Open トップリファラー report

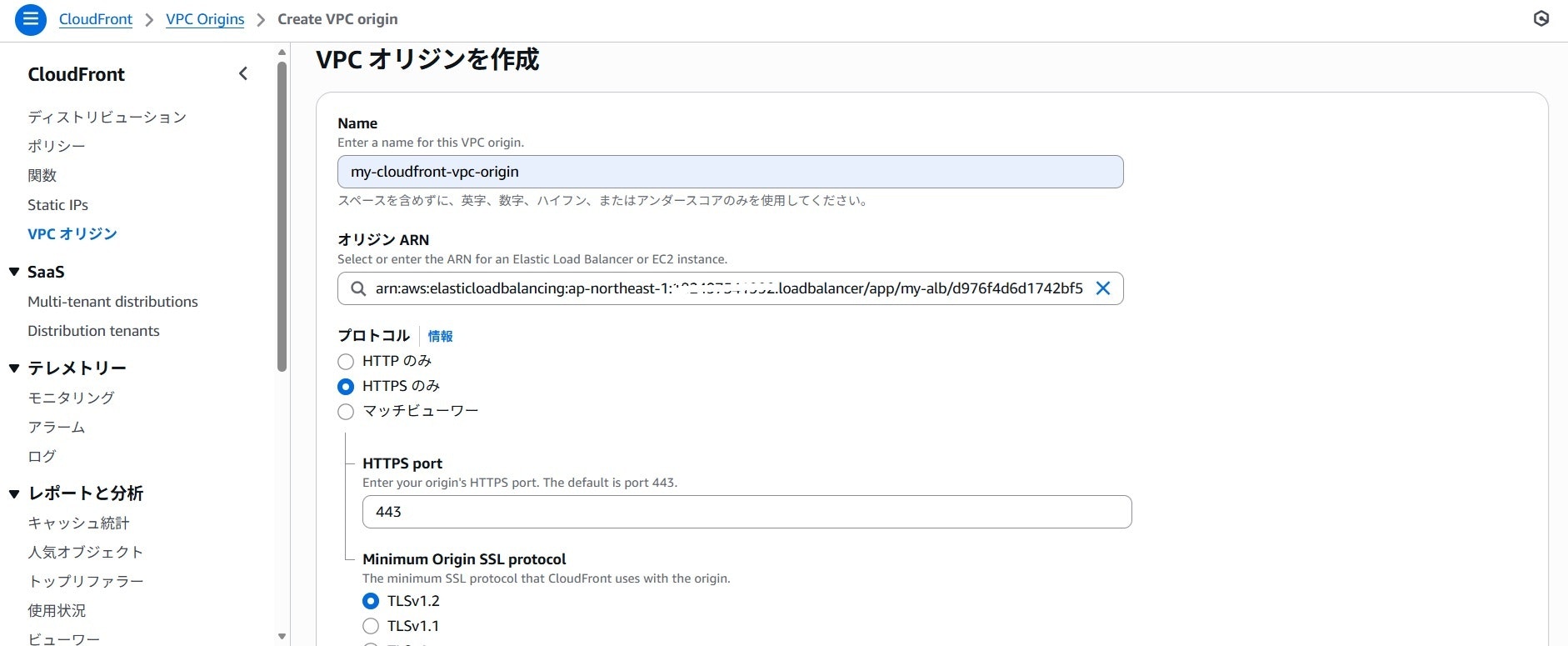86,581
